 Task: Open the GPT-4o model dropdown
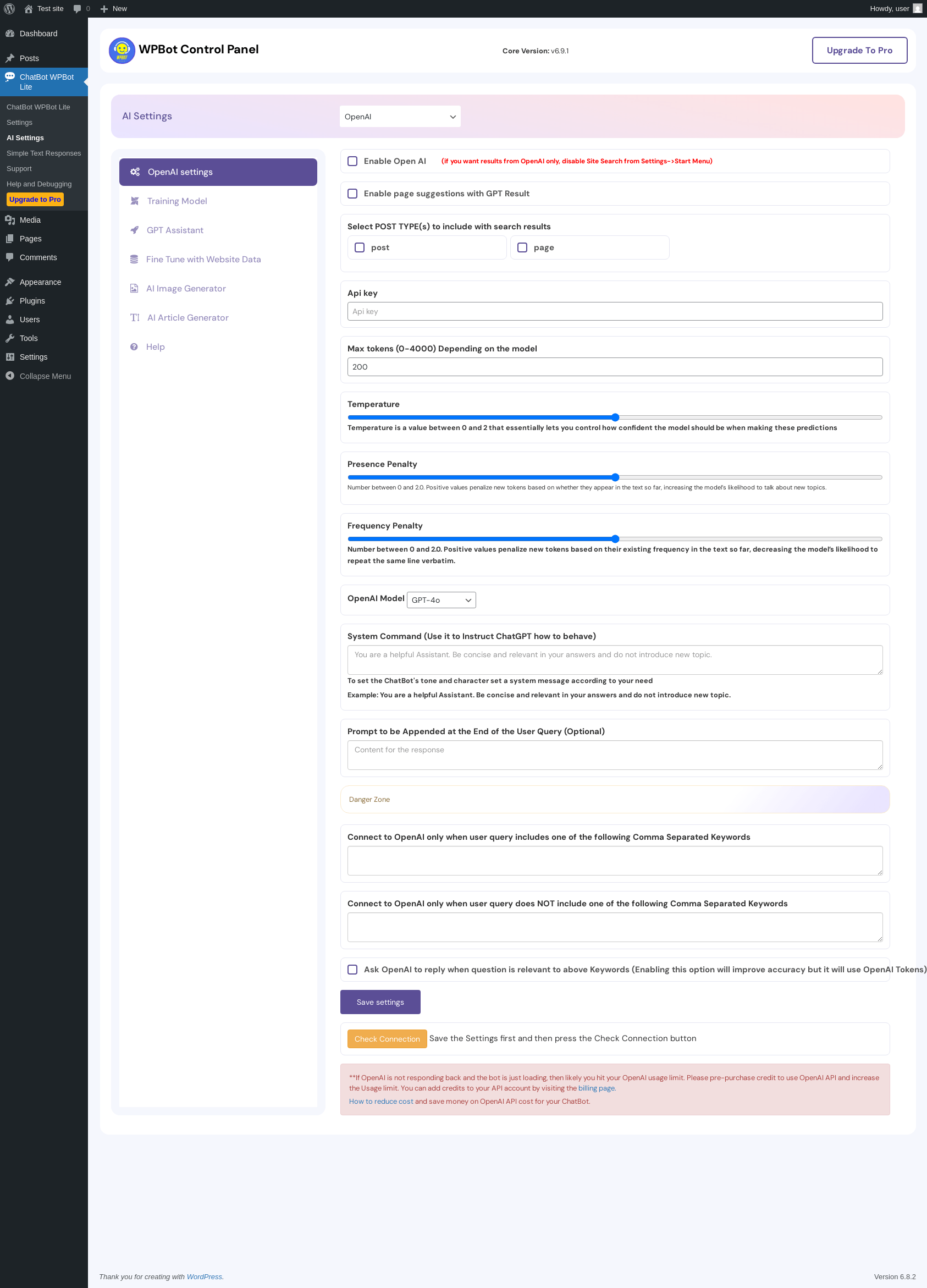pos(441,600)
